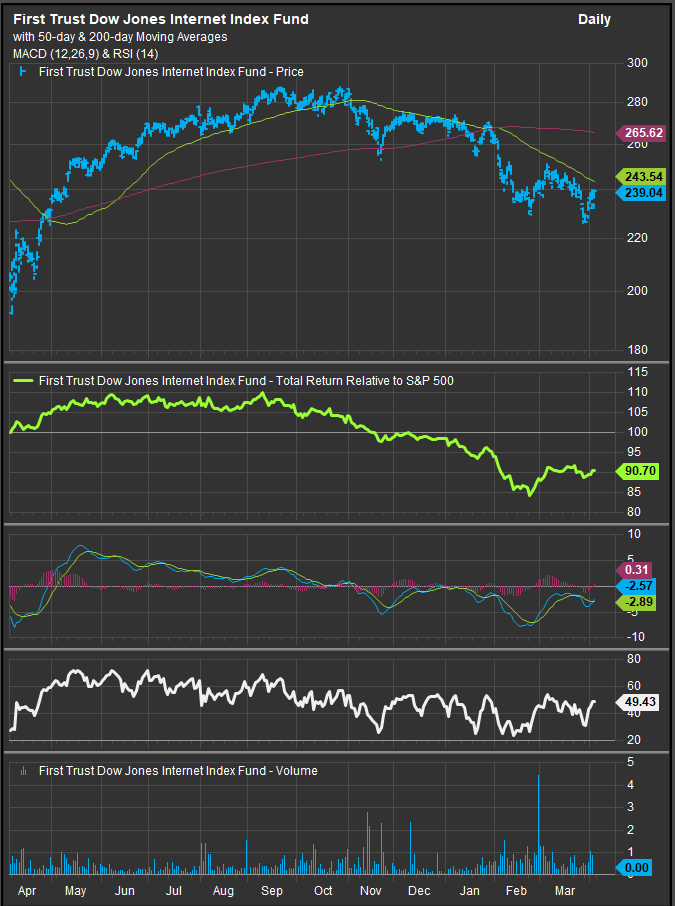Image resolution: width=675 pixels, height=906 pixels.
Task: Click the volume legend bar icon
Action: pos(23,771)
